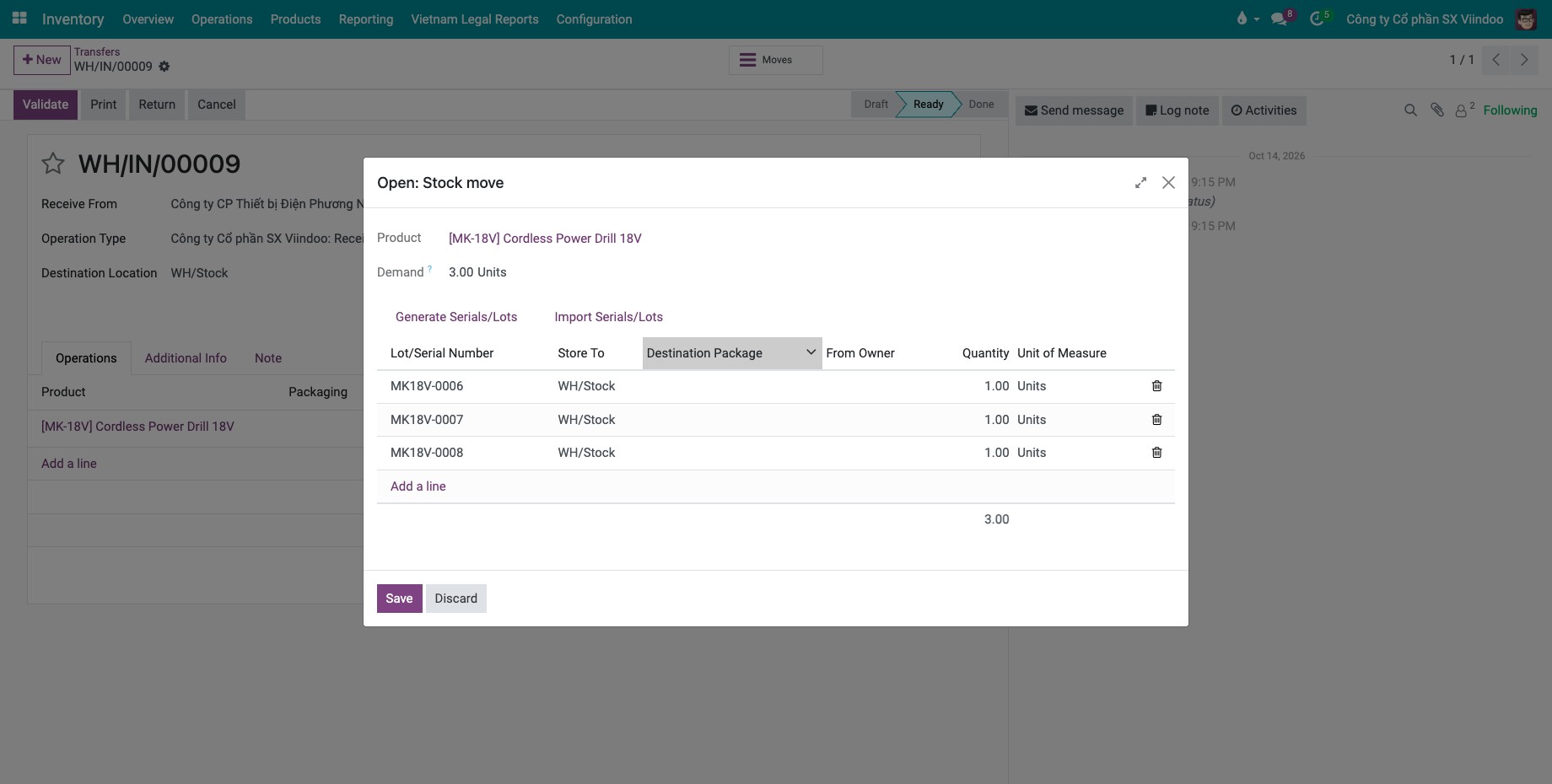Click Send message in chatter

click(x=1074, y=110)
